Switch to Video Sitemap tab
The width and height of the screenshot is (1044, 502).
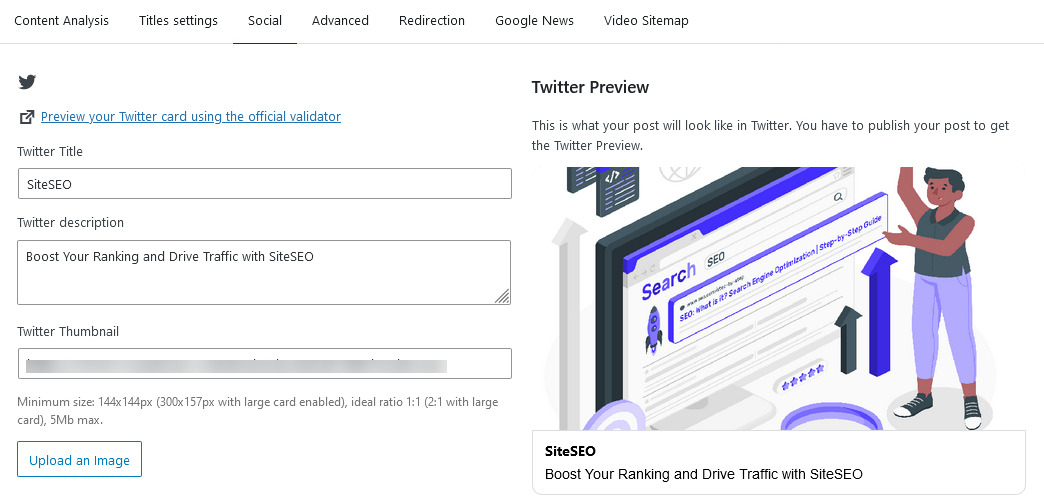(647, 21)
